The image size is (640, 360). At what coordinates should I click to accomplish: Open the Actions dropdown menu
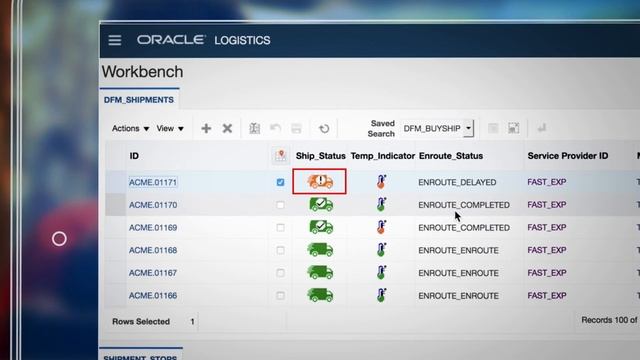click(131, 129)
